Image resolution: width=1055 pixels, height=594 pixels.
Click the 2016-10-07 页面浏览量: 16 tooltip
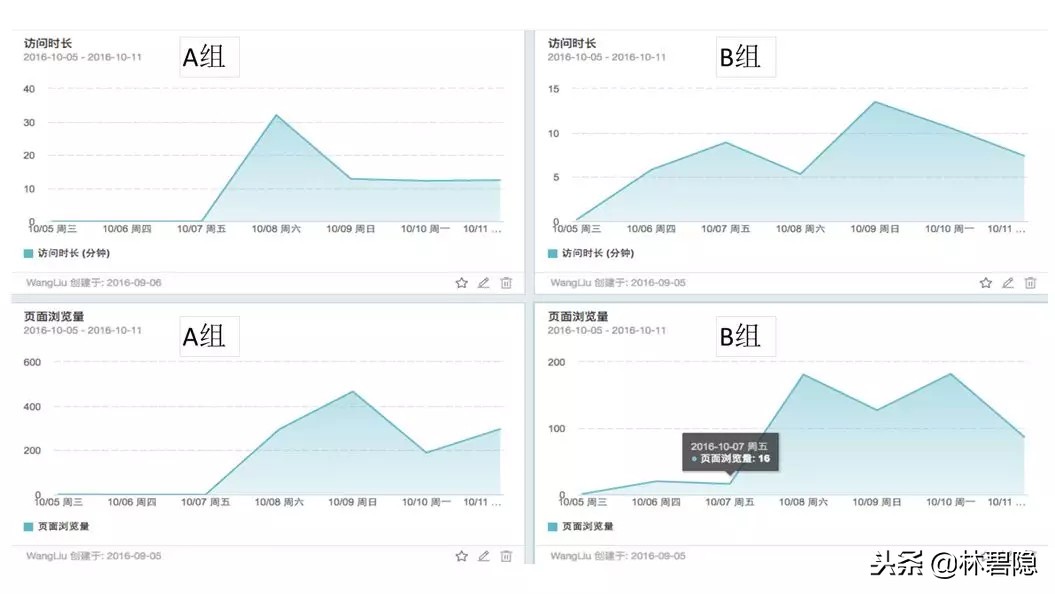coord(730,452)
